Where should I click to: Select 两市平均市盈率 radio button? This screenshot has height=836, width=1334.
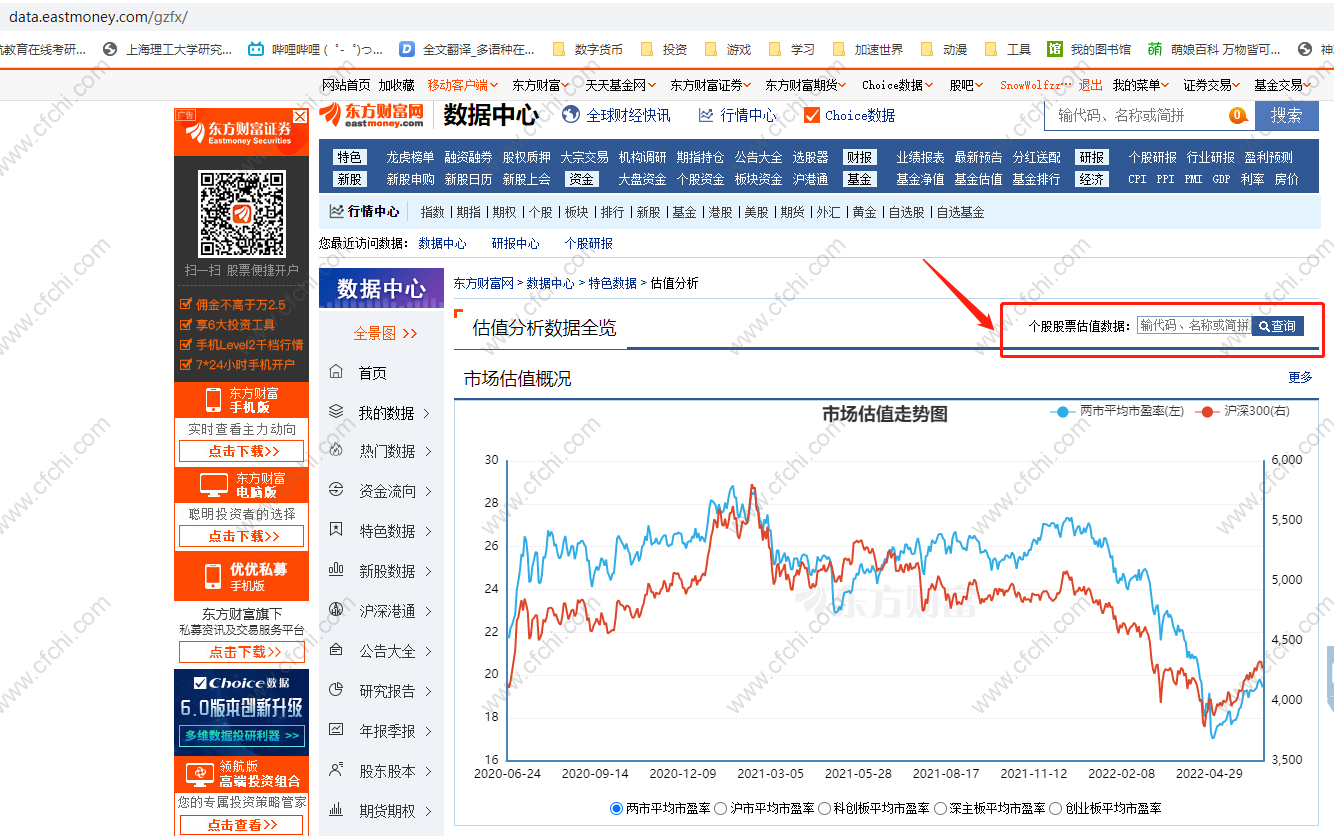pyautogui.click(x=616, y=808)
